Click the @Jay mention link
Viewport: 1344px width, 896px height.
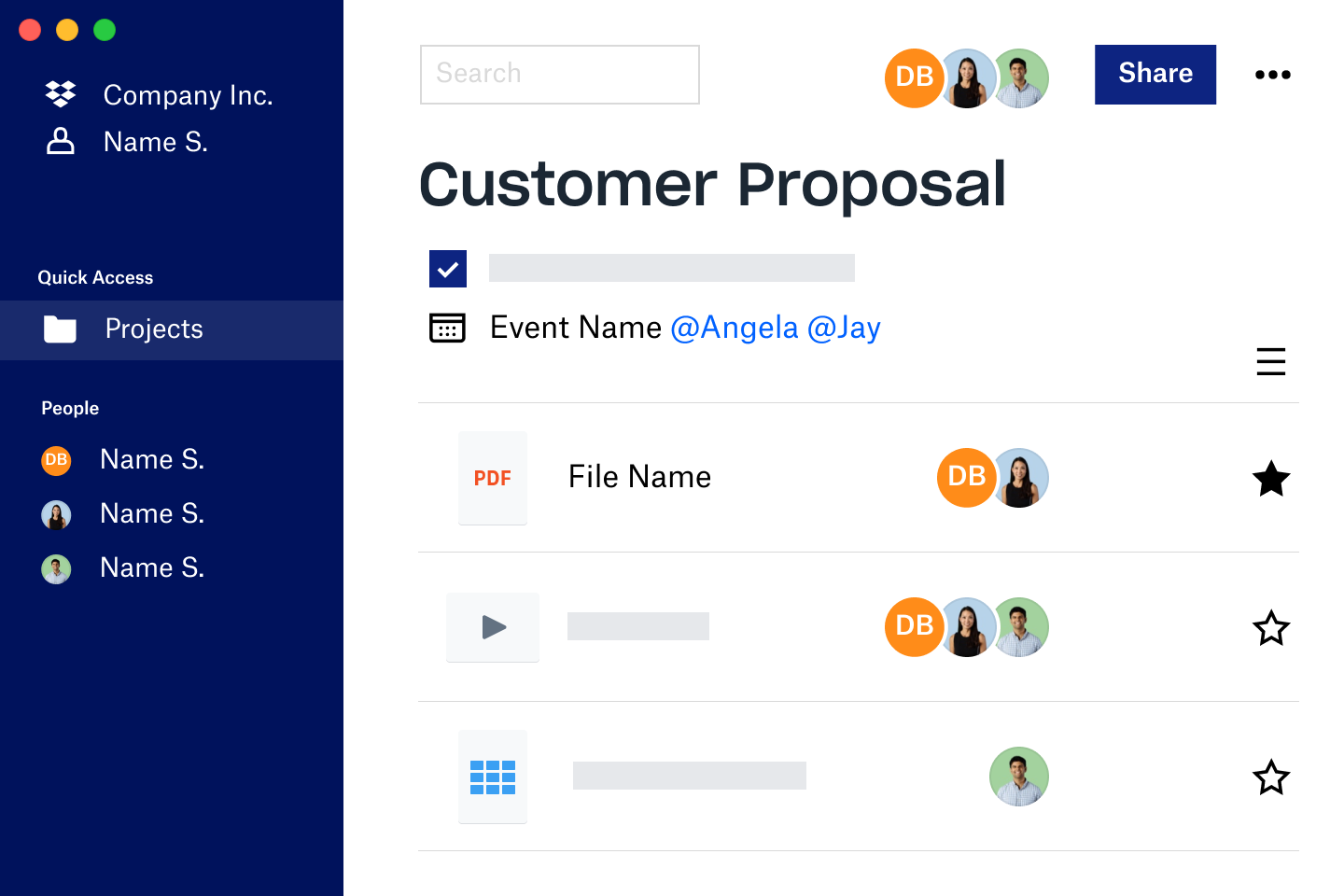click(844, 328)
